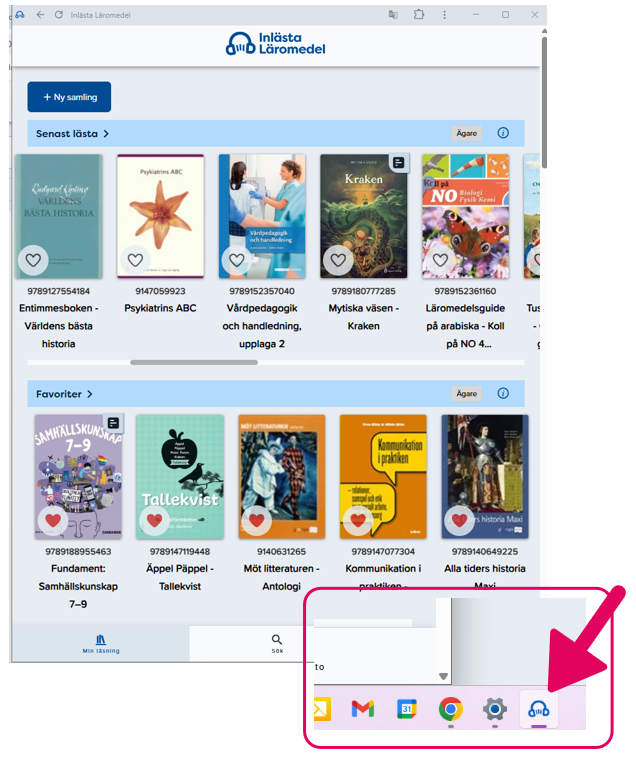This screenshot has height=768, width=636.
Task: Toggle the heart on the Kraken book cover
Action: point(338,260)
